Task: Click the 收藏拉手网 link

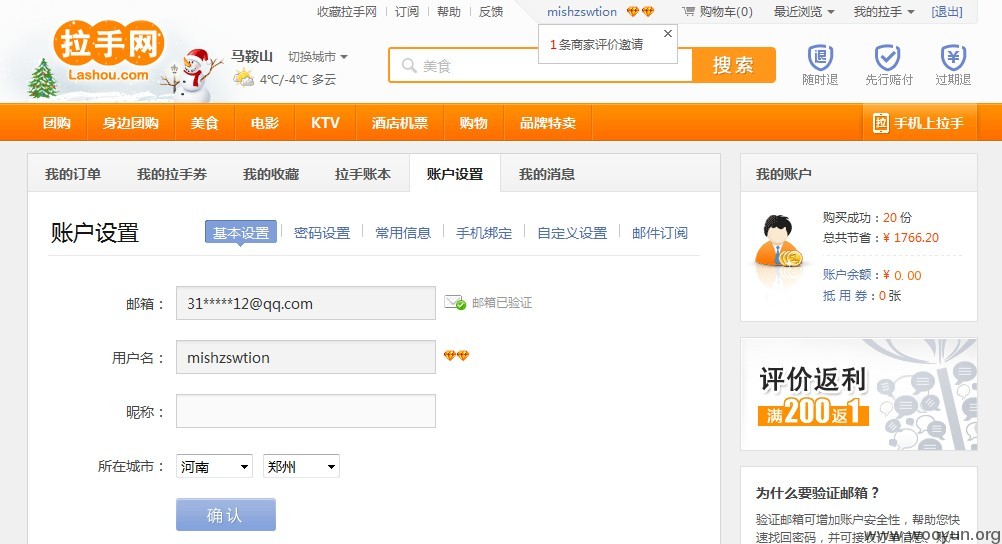Action: point(347,12)
